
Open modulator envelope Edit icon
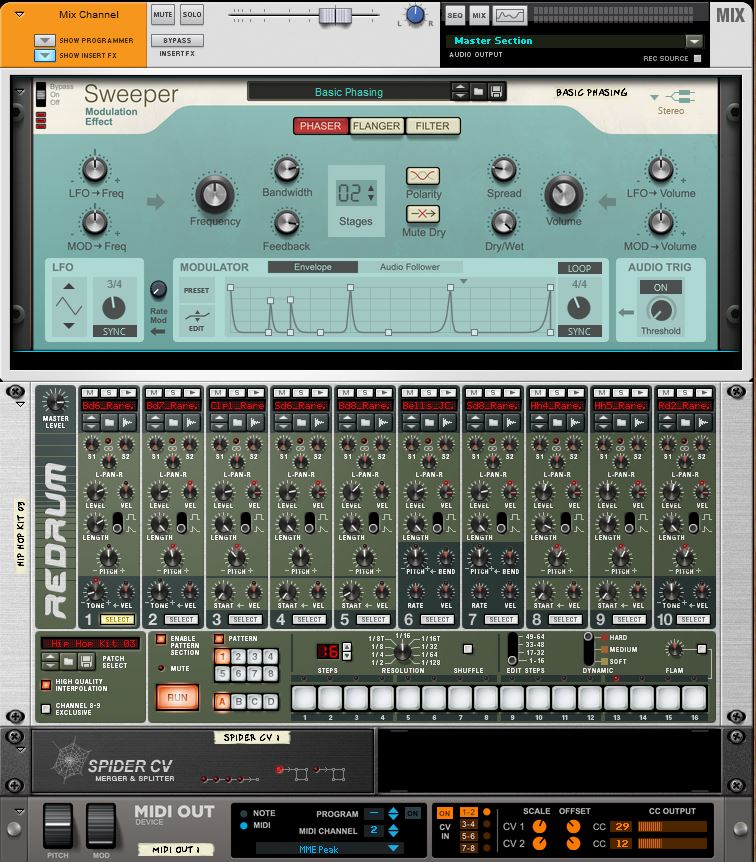tap(196, 320)
